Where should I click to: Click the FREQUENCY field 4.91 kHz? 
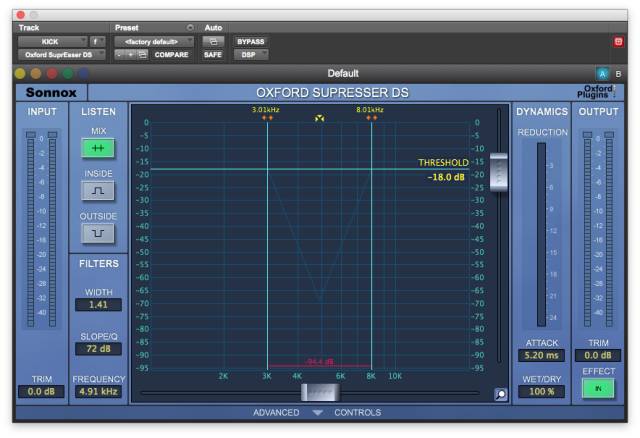point(98,392)
